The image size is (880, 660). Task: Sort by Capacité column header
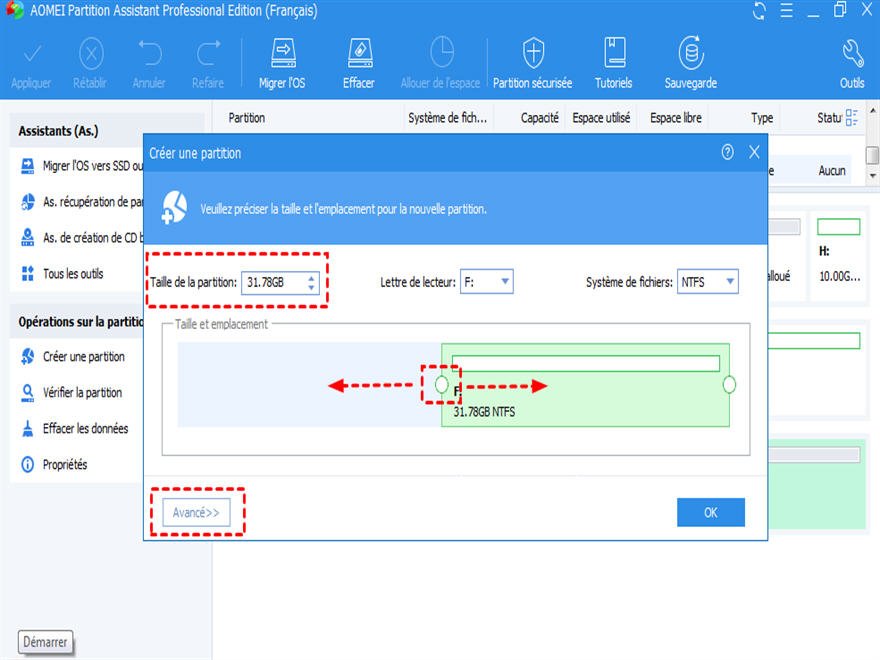(539, 118)
